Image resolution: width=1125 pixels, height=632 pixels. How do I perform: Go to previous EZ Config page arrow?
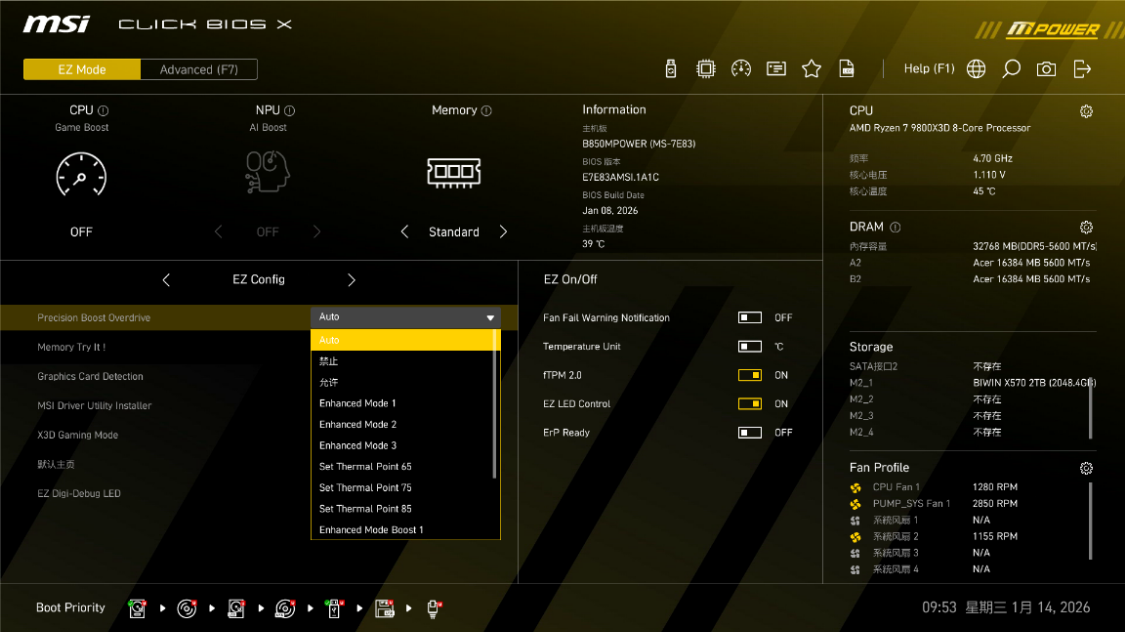point(166,280)
